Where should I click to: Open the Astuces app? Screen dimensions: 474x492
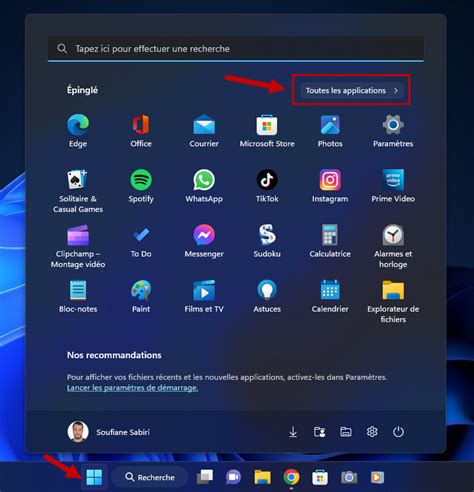[267, 296]
